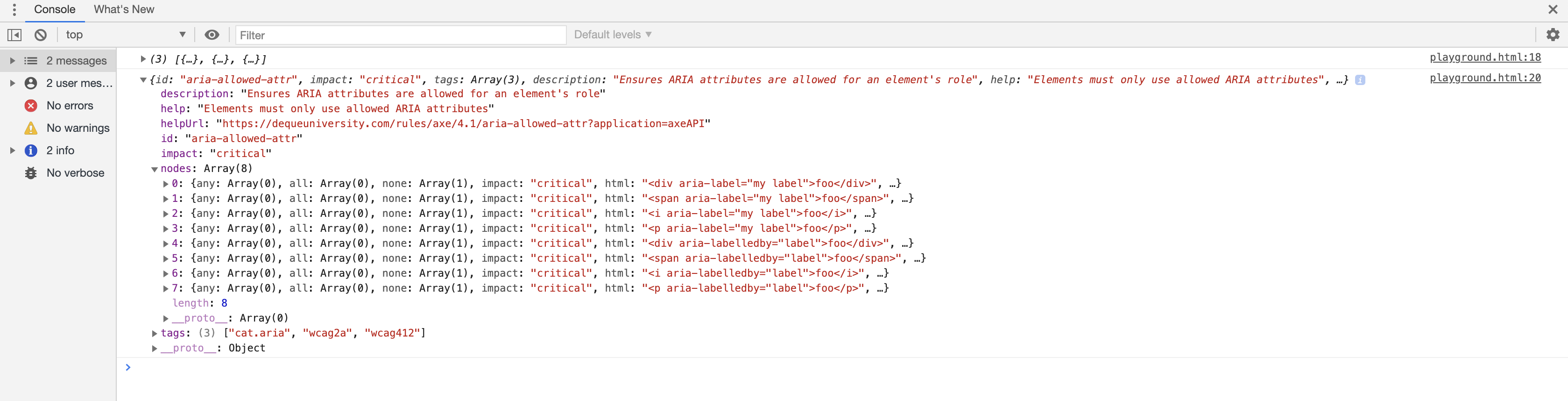Expand node 6 with i aria-labelledby
This screenshot has height=401, width=1568.
[166, 273]
